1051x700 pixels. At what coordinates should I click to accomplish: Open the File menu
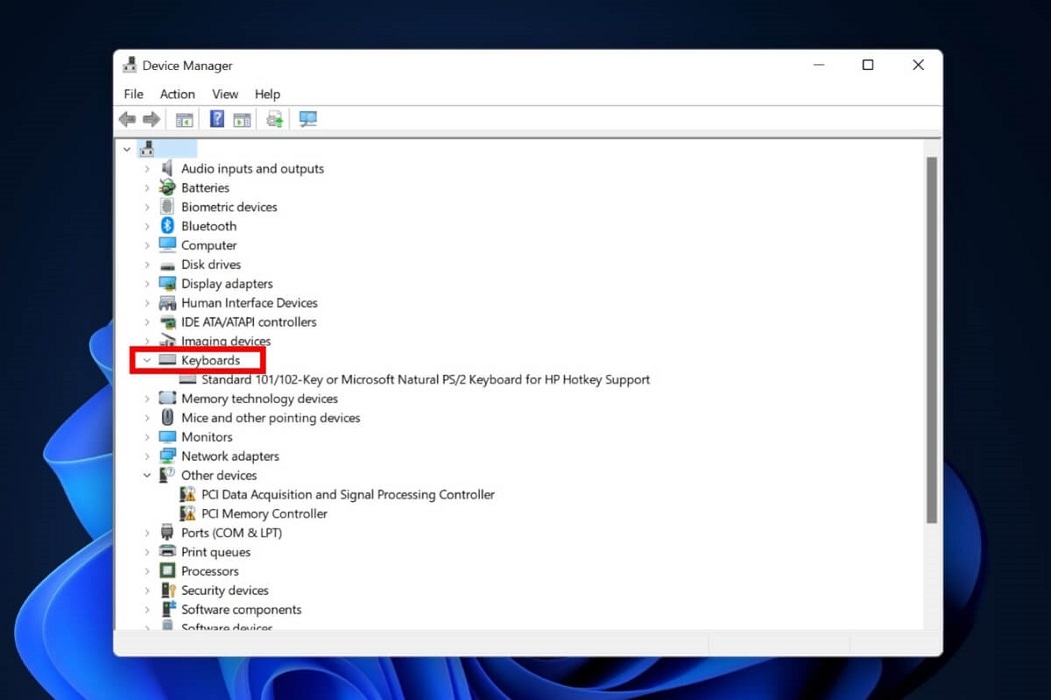click(x=132, y=93)
